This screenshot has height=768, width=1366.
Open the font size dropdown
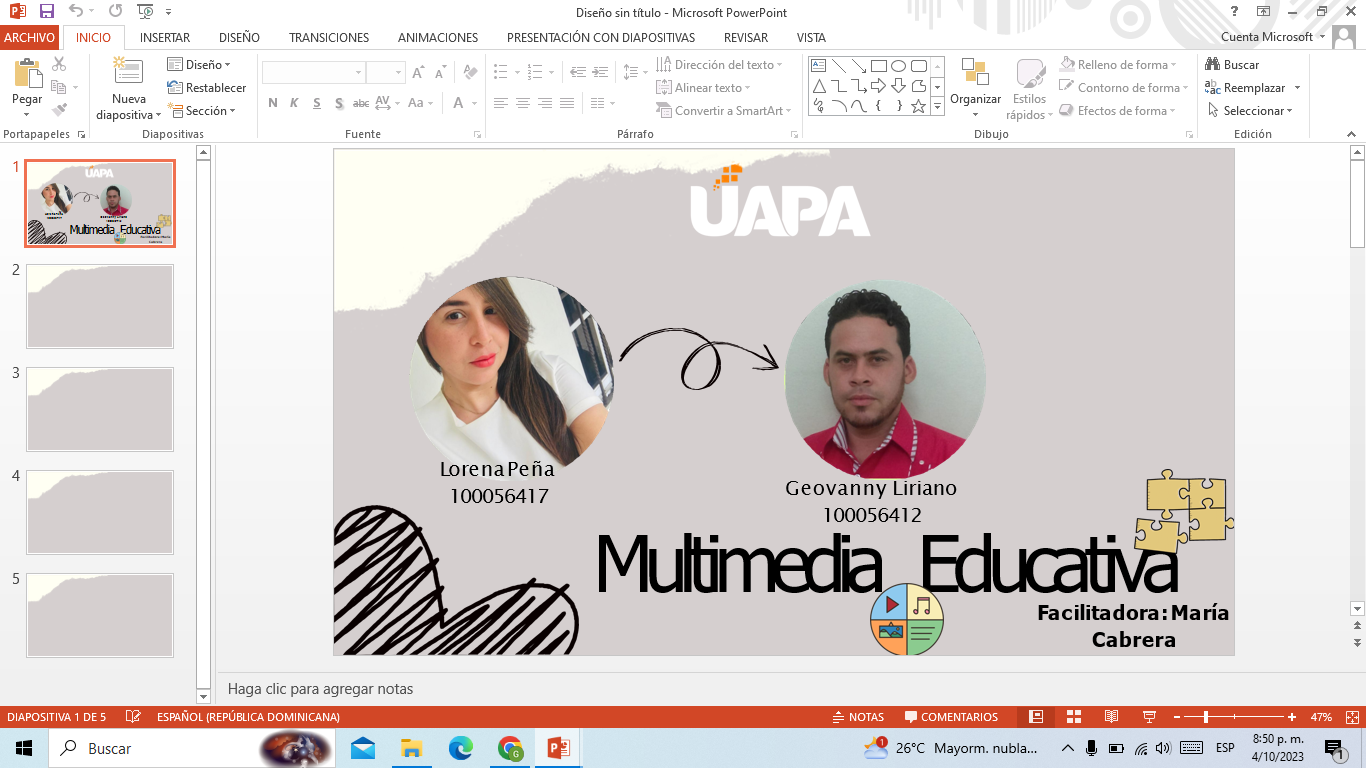pyautogui.click(x=398, y=72)
